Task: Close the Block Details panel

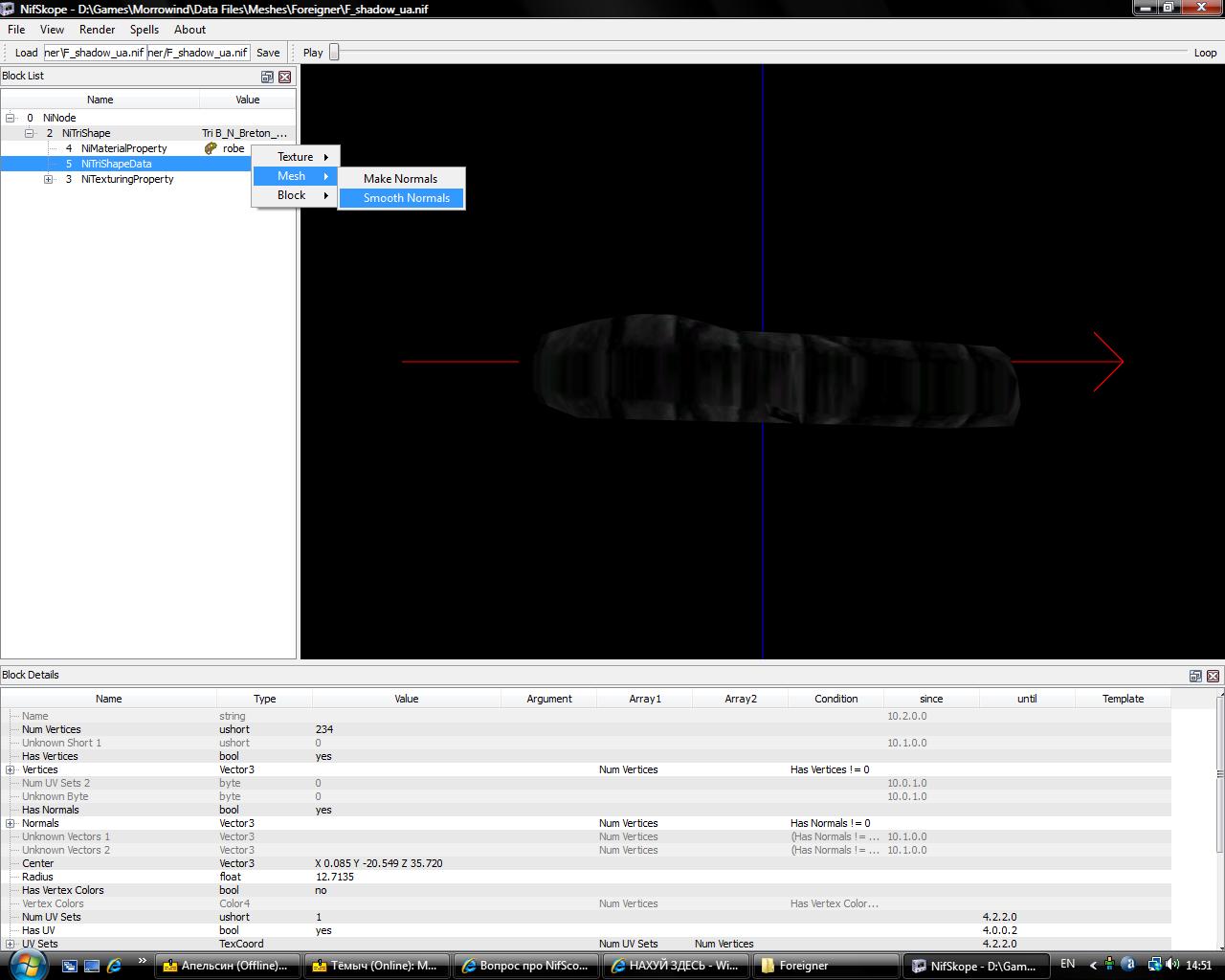Action: pyautogui.click(x=1213, y=676)
